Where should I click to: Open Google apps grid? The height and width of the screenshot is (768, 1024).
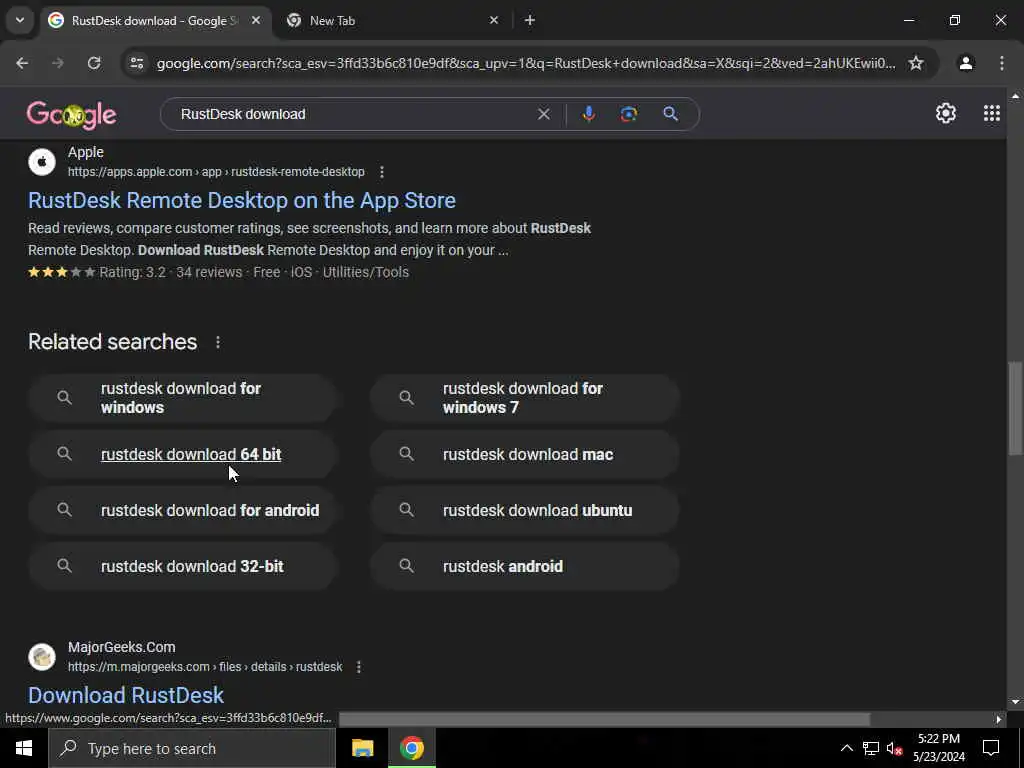point(991,114)
